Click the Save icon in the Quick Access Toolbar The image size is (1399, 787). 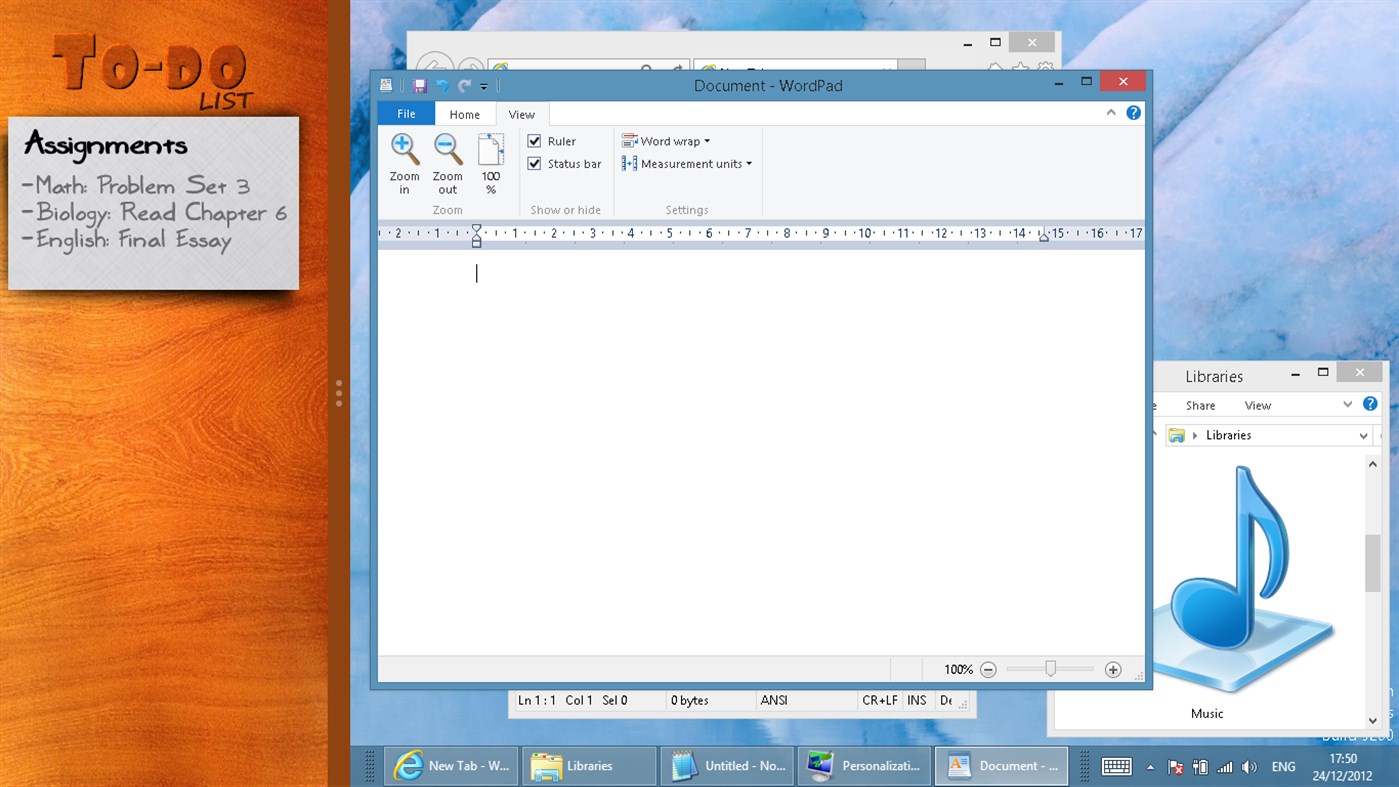tap(419, 85)
